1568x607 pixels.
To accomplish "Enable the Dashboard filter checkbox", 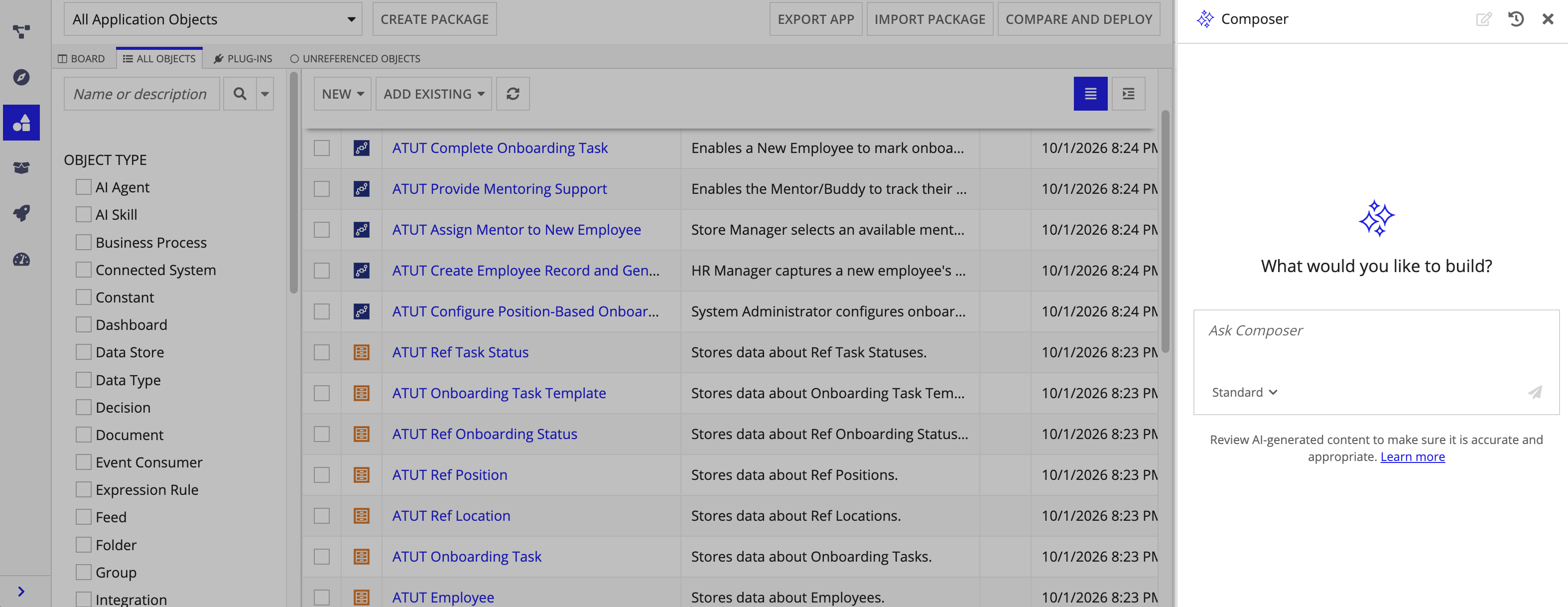I will coord(83,324).
